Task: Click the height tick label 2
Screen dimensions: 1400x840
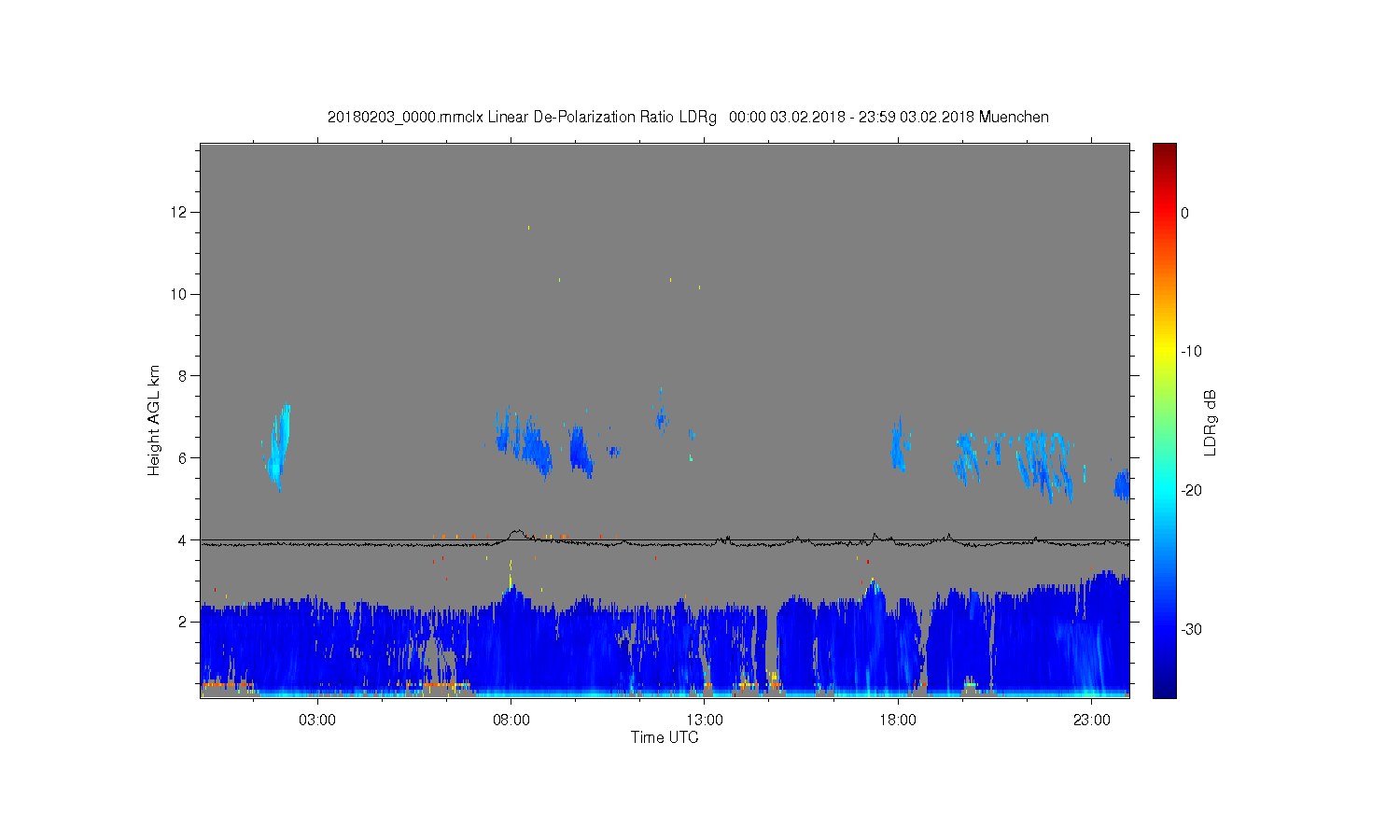Action: [x=184, y=622]
